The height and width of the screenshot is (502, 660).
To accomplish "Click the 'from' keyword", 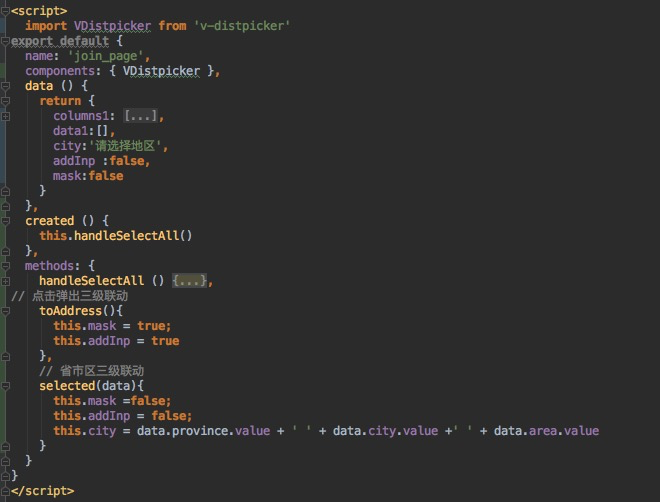I will [172, 26].
